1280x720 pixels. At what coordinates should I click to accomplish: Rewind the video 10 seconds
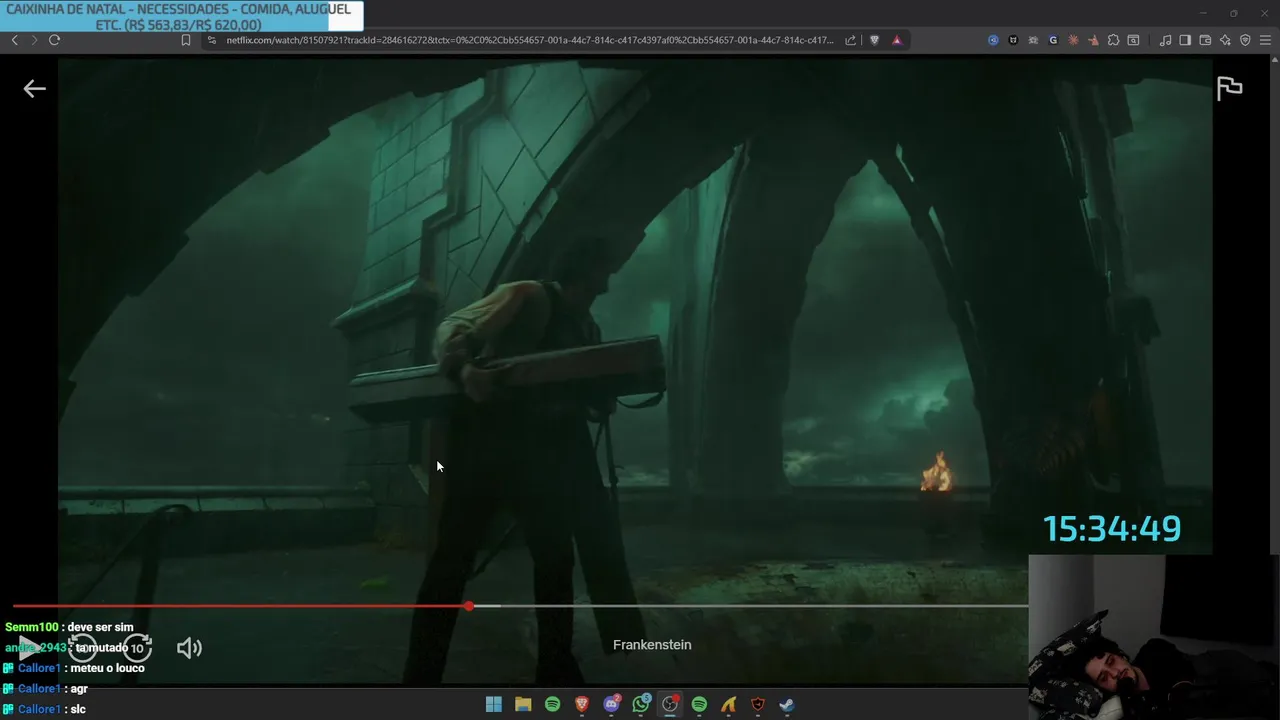click(x=82, y=648)
